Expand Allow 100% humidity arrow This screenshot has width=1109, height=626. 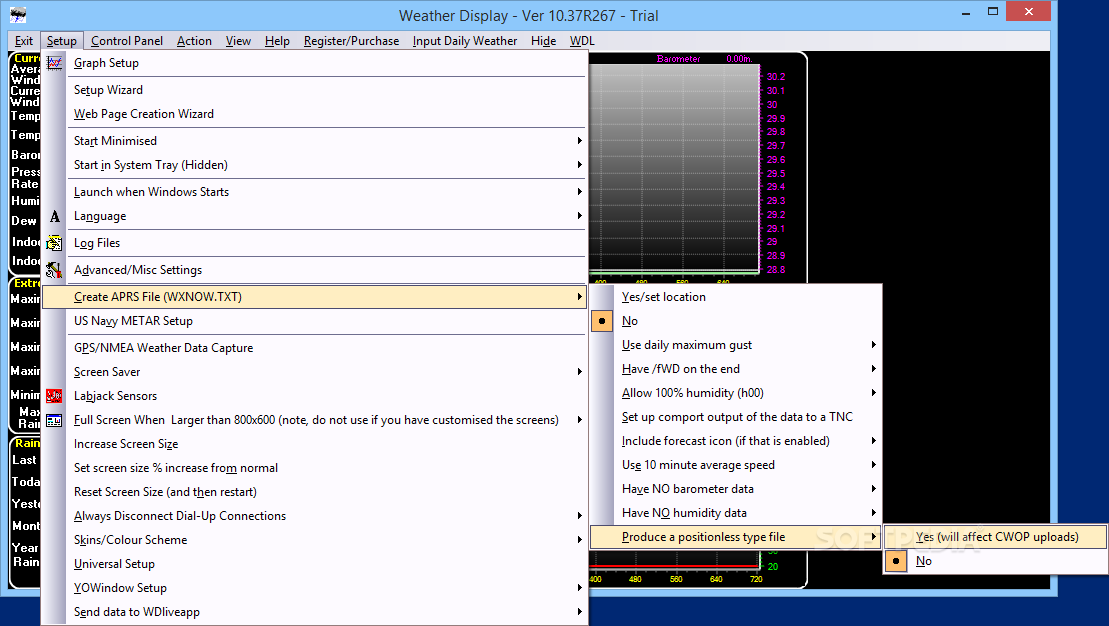tap(873, 393)
